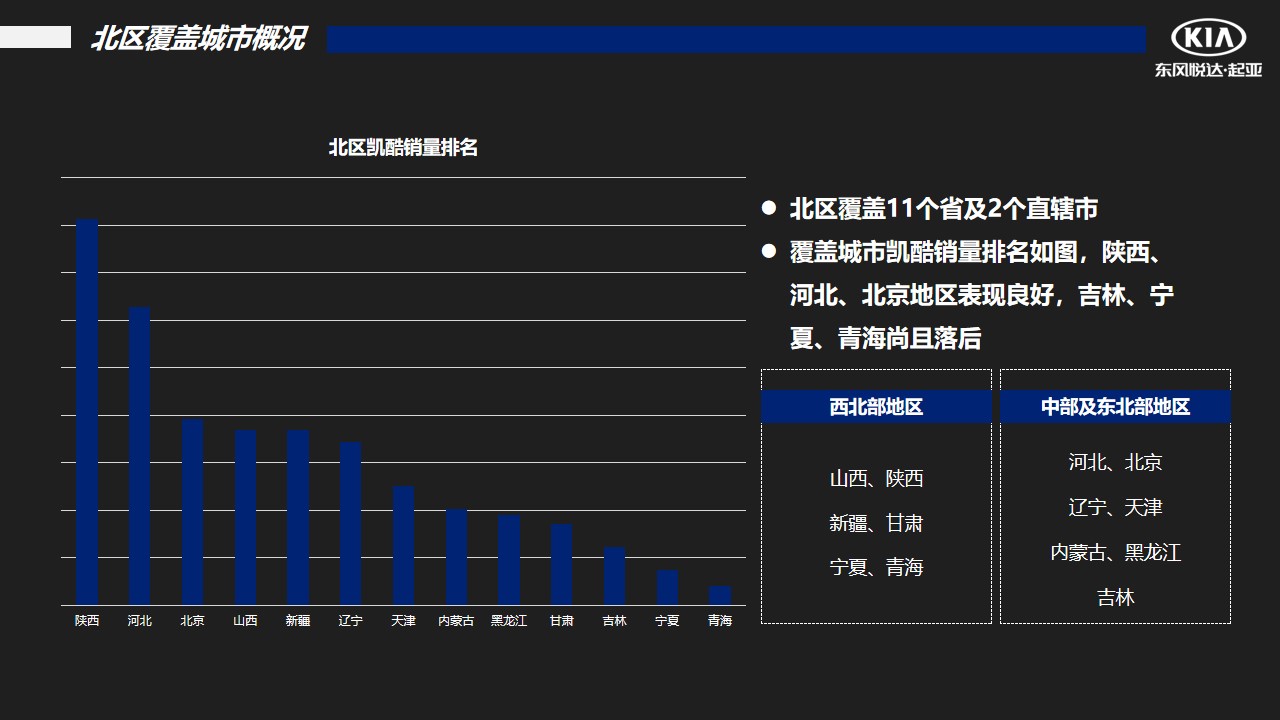This screenshot has width=1280, height=720.
Task: Click the line 夏、青海尚且落后
Action: click(x=886, y=338)
